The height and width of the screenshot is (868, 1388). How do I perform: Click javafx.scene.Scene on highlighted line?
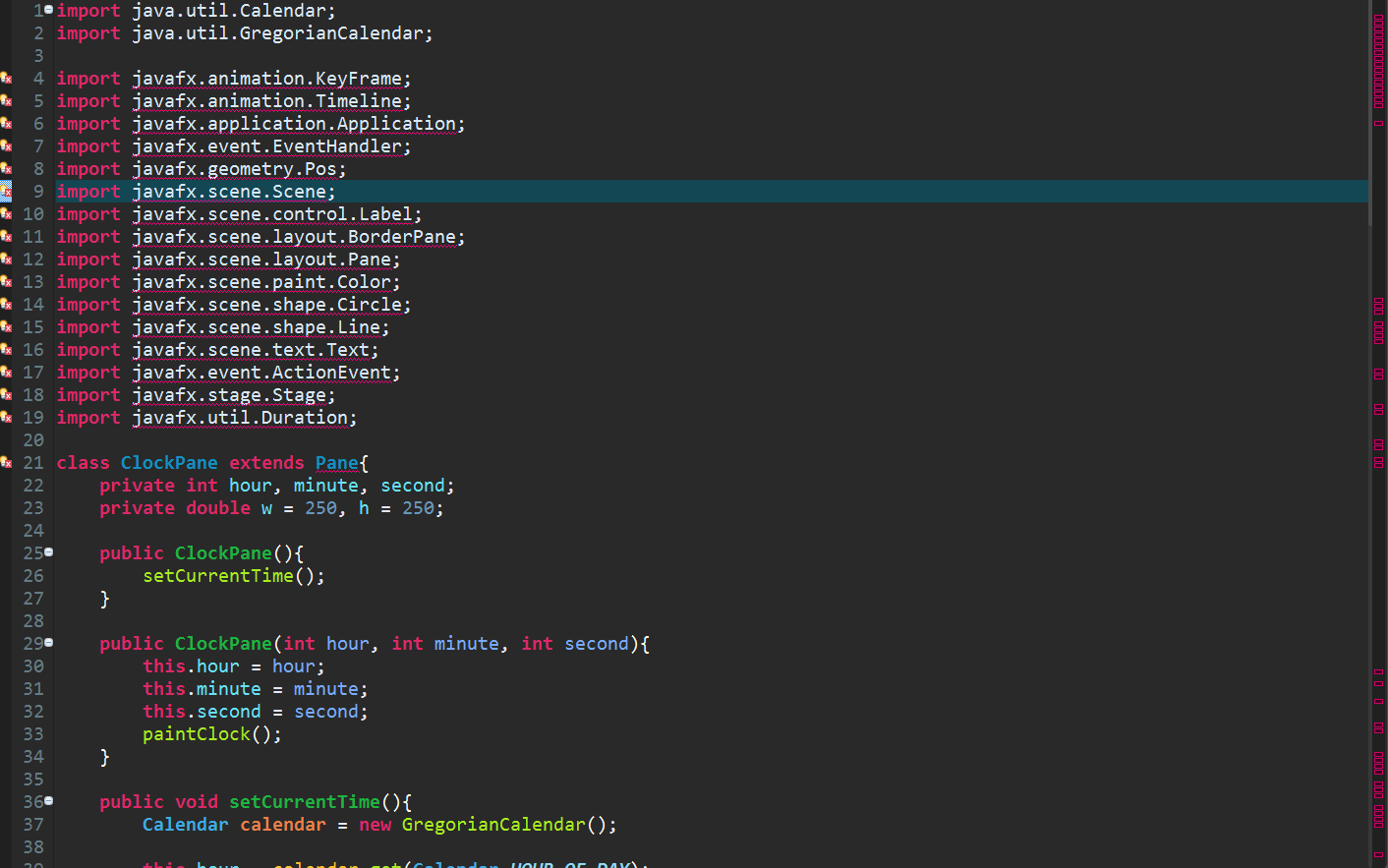tap(228, 192)
